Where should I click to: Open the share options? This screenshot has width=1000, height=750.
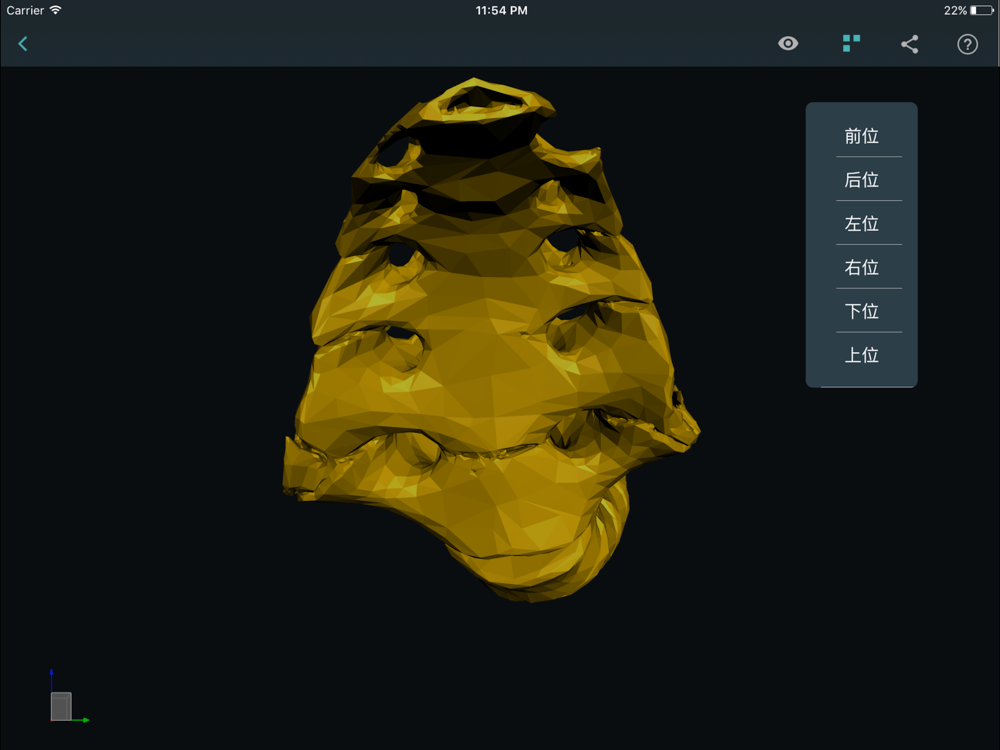tap(909, 44)
